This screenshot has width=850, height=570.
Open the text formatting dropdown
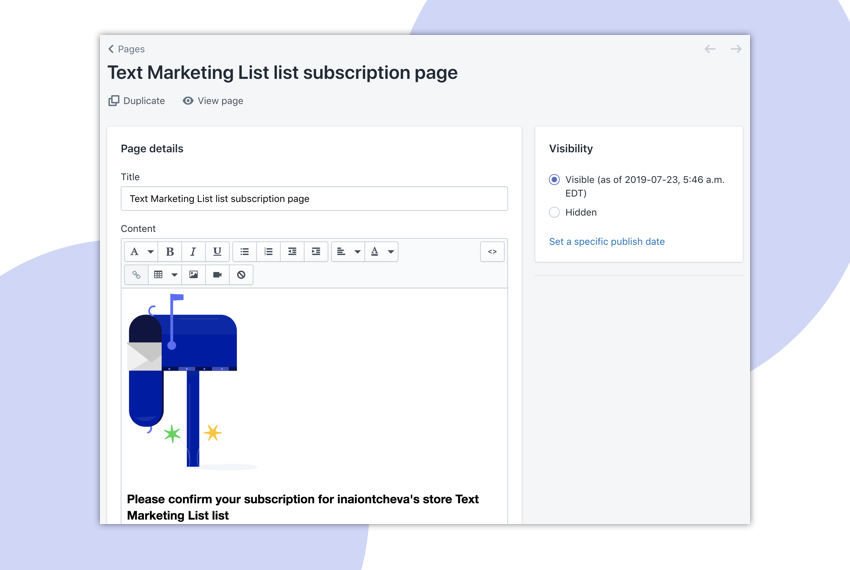pos(141,252)
